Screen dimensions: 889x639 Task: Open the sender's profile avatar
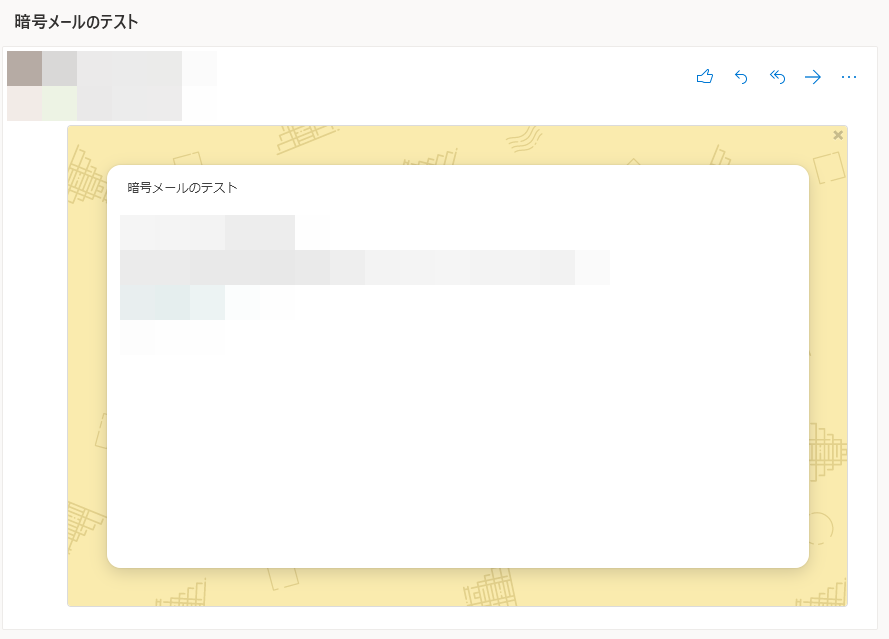[x=41, y=86]
